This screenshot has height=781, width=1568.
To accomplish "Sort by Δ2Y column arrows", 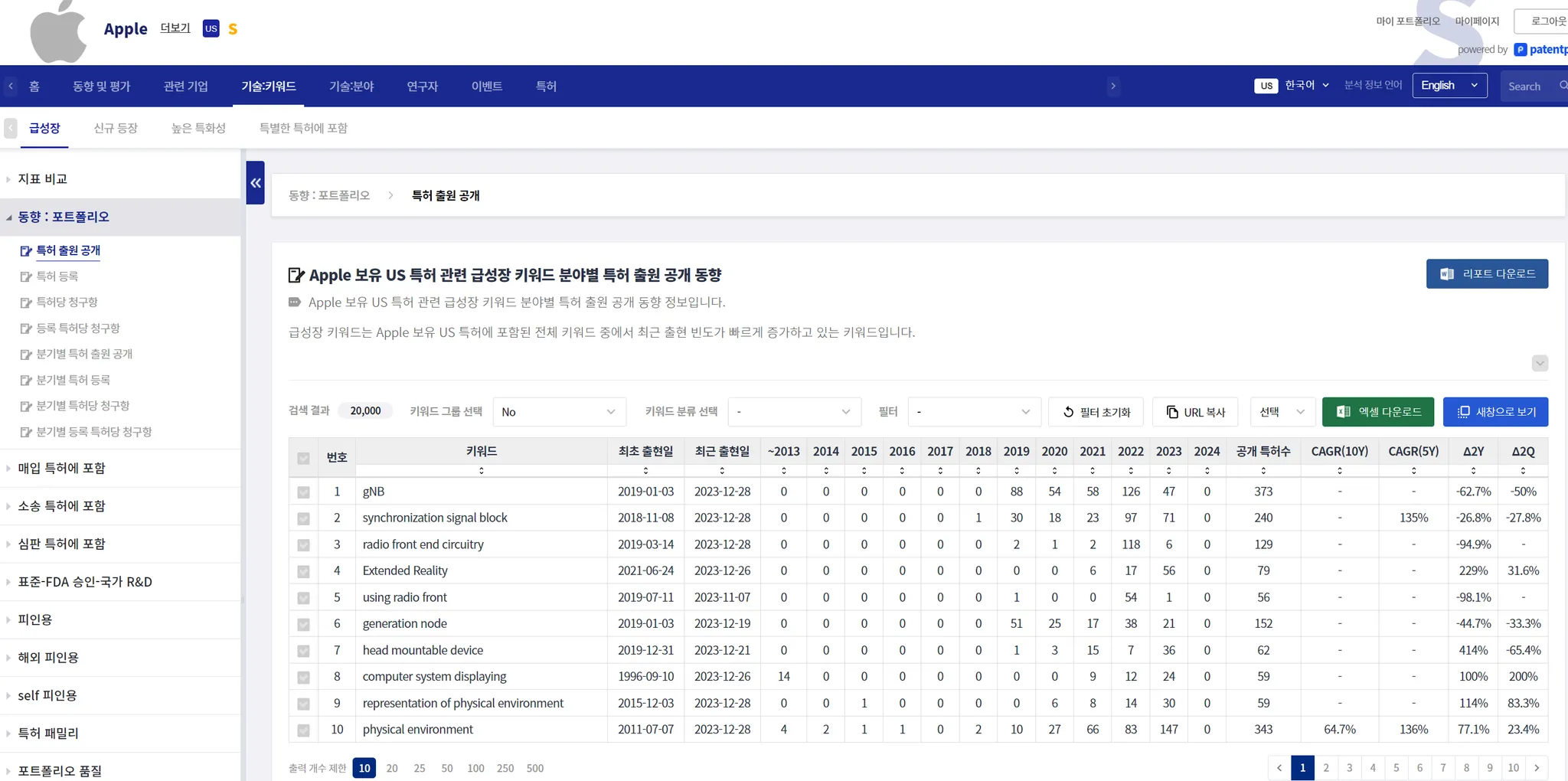I will tap(1473, 470).
